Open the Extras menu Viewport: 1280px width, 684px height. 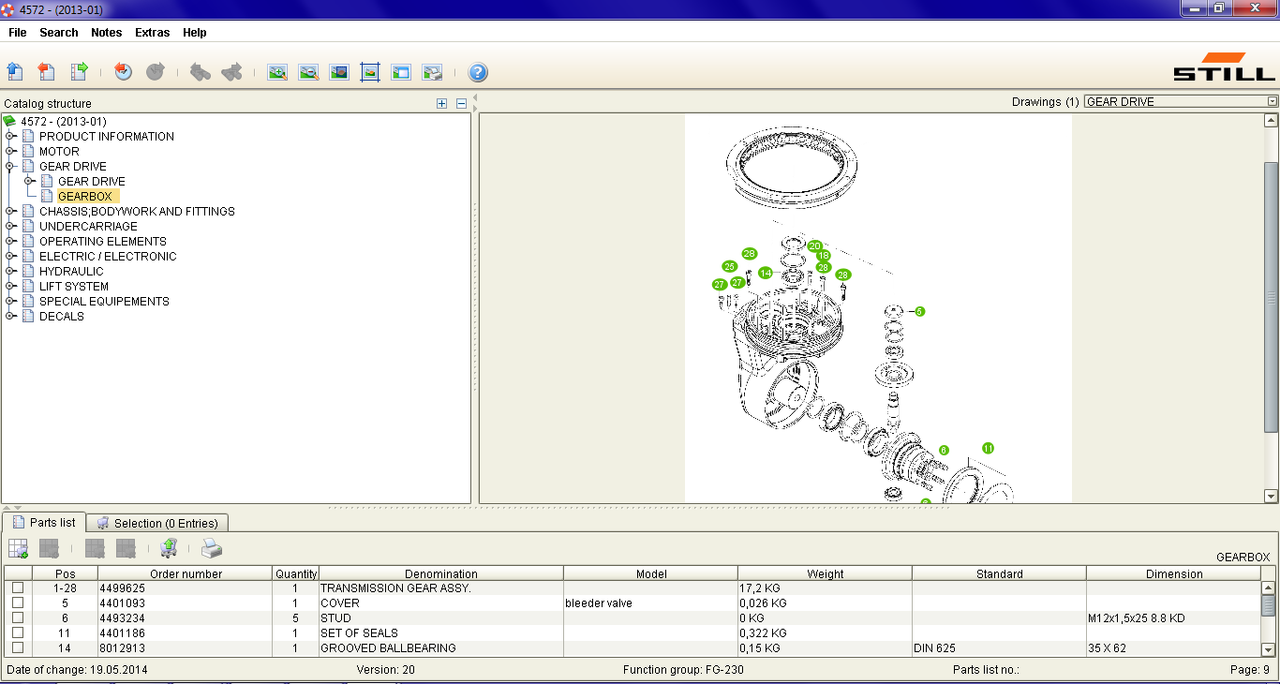tap(152, 32)
